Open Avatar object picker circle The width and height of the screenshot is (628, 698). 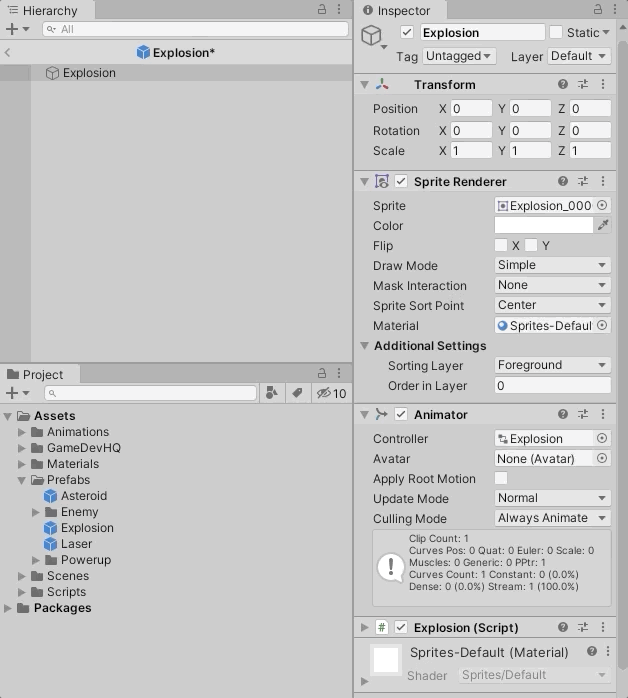(x=602, y=458)
